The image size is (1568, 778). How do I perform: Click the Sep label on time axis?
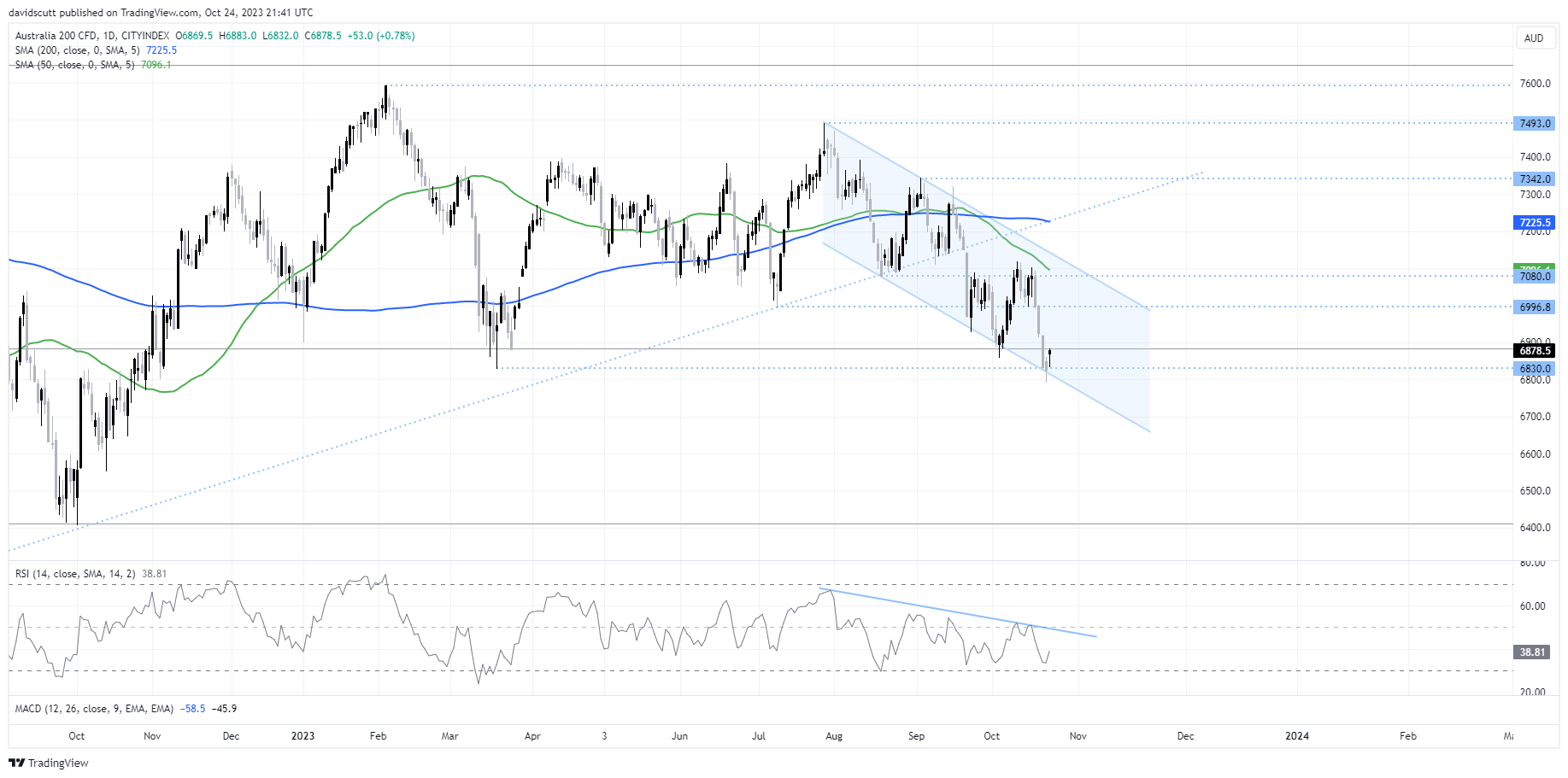(916, 736)
